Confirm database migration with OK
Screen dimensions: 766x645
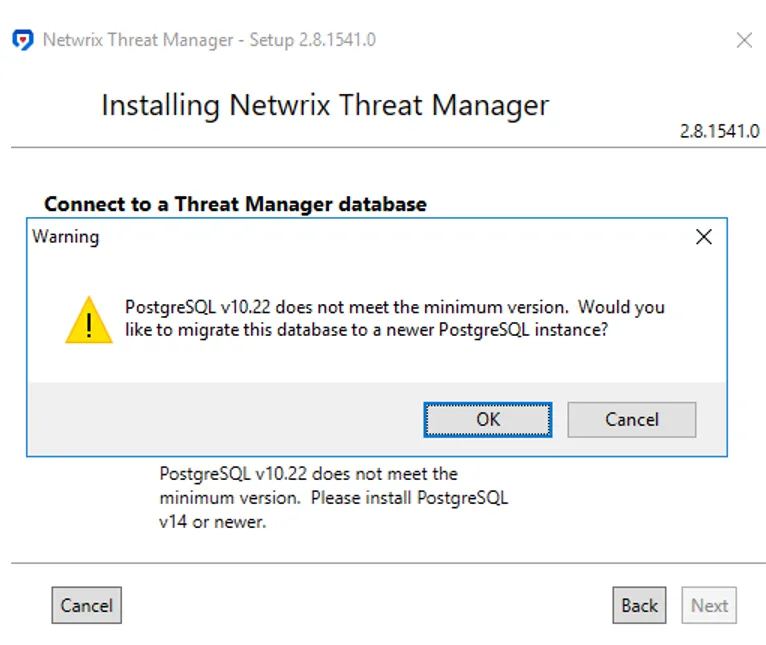point(488,420)
